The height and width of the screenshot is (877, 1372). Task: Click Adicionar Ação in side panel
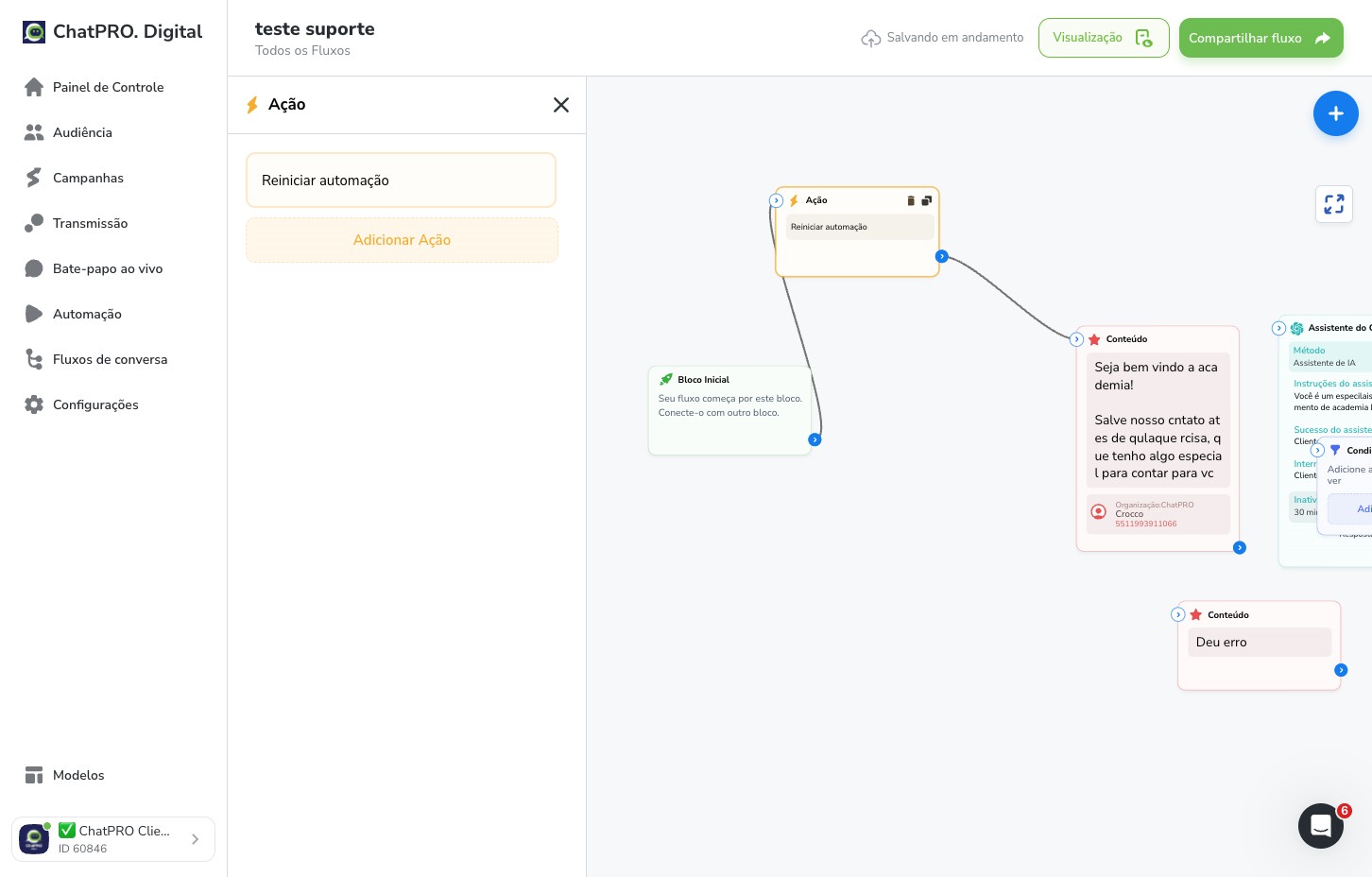pos(402,240)
